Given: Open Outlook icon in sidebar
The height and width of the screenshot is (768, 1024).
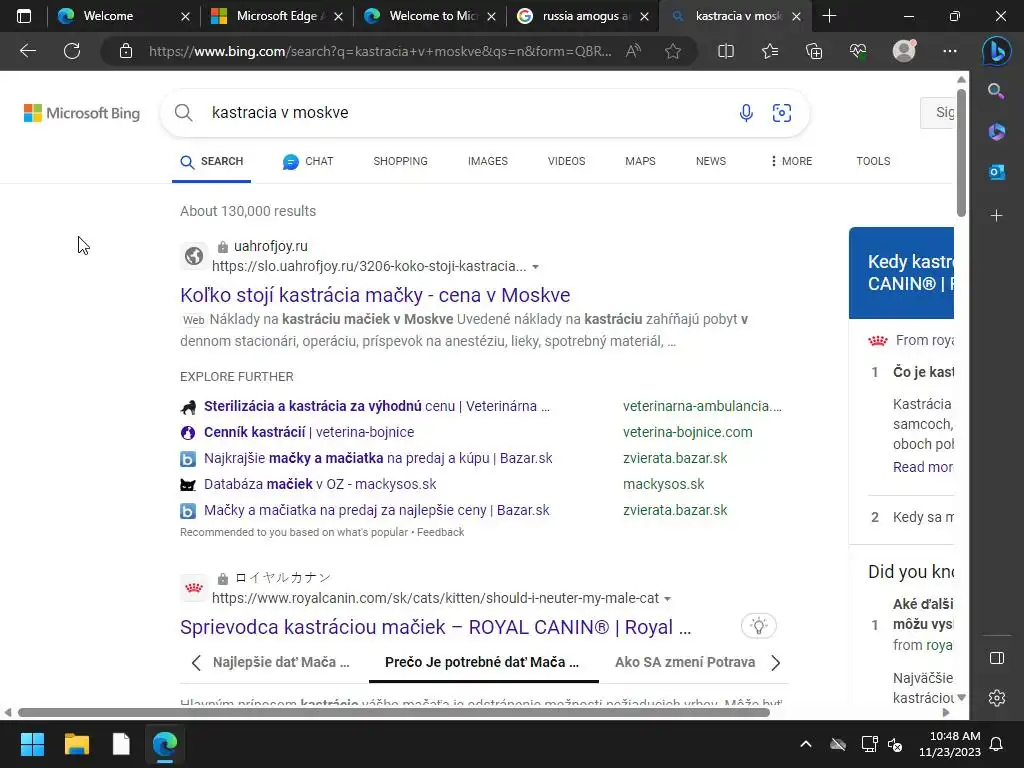Looking at the screenshot, I should click(x=996, y=172).
